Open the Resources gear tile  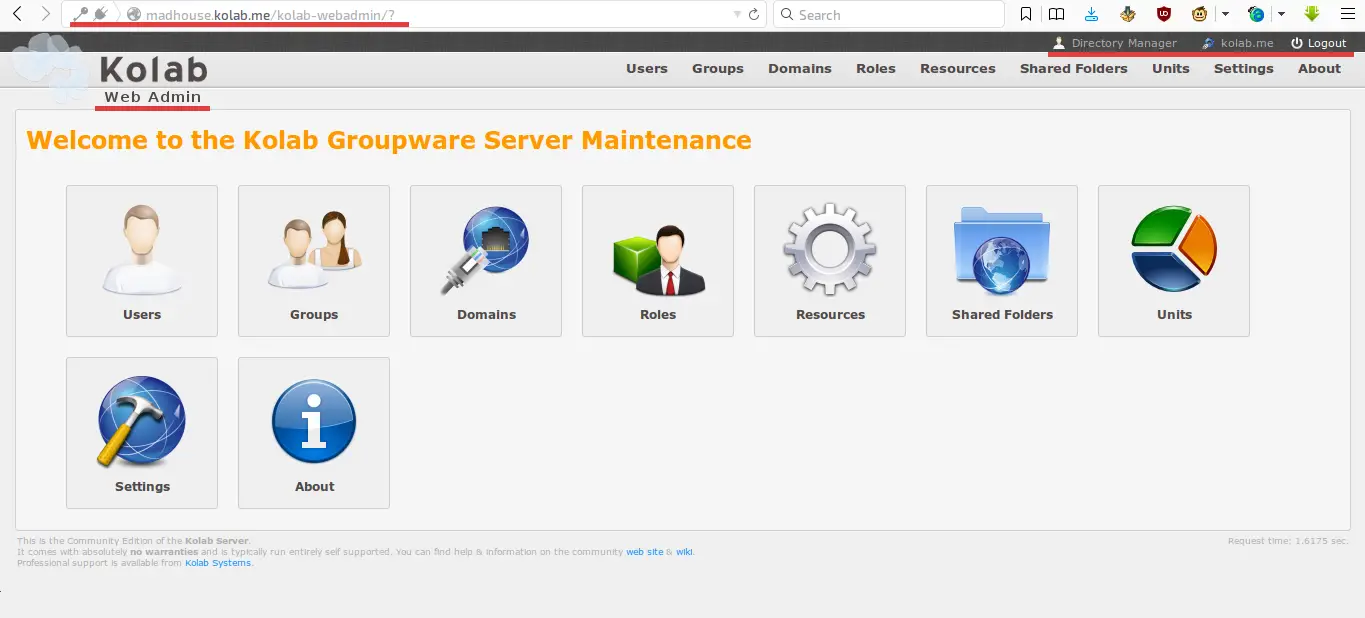[x=830, y=261]
